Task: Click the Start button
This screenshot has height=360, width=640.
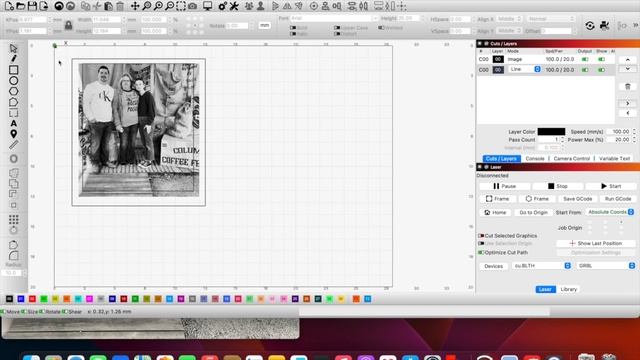Action: tap(611, 186)
